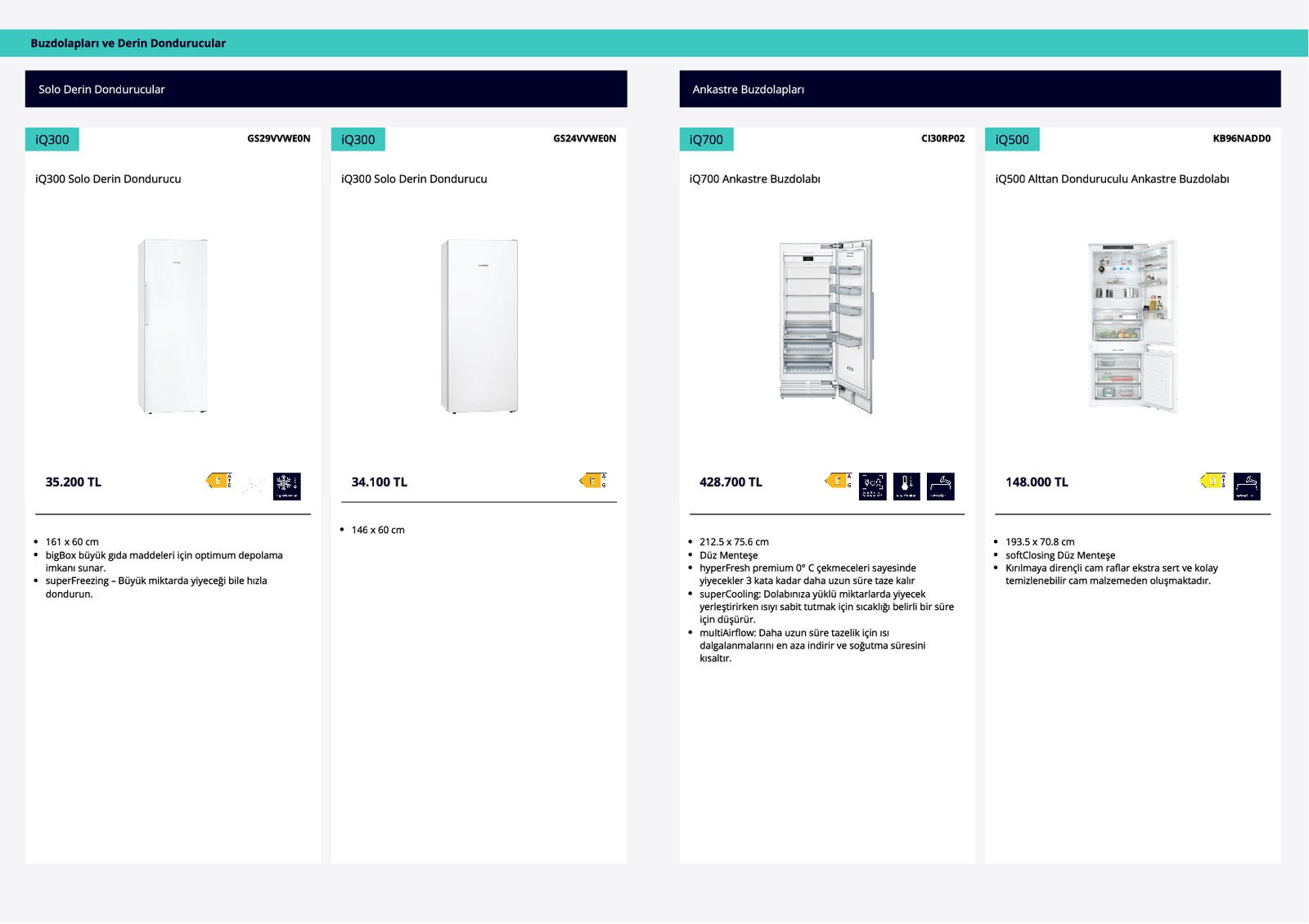Click the "iQ700 Ankastre Buzdolabı" title
The height and width of the screenshot is (924, 1309).
pos(754,179)
